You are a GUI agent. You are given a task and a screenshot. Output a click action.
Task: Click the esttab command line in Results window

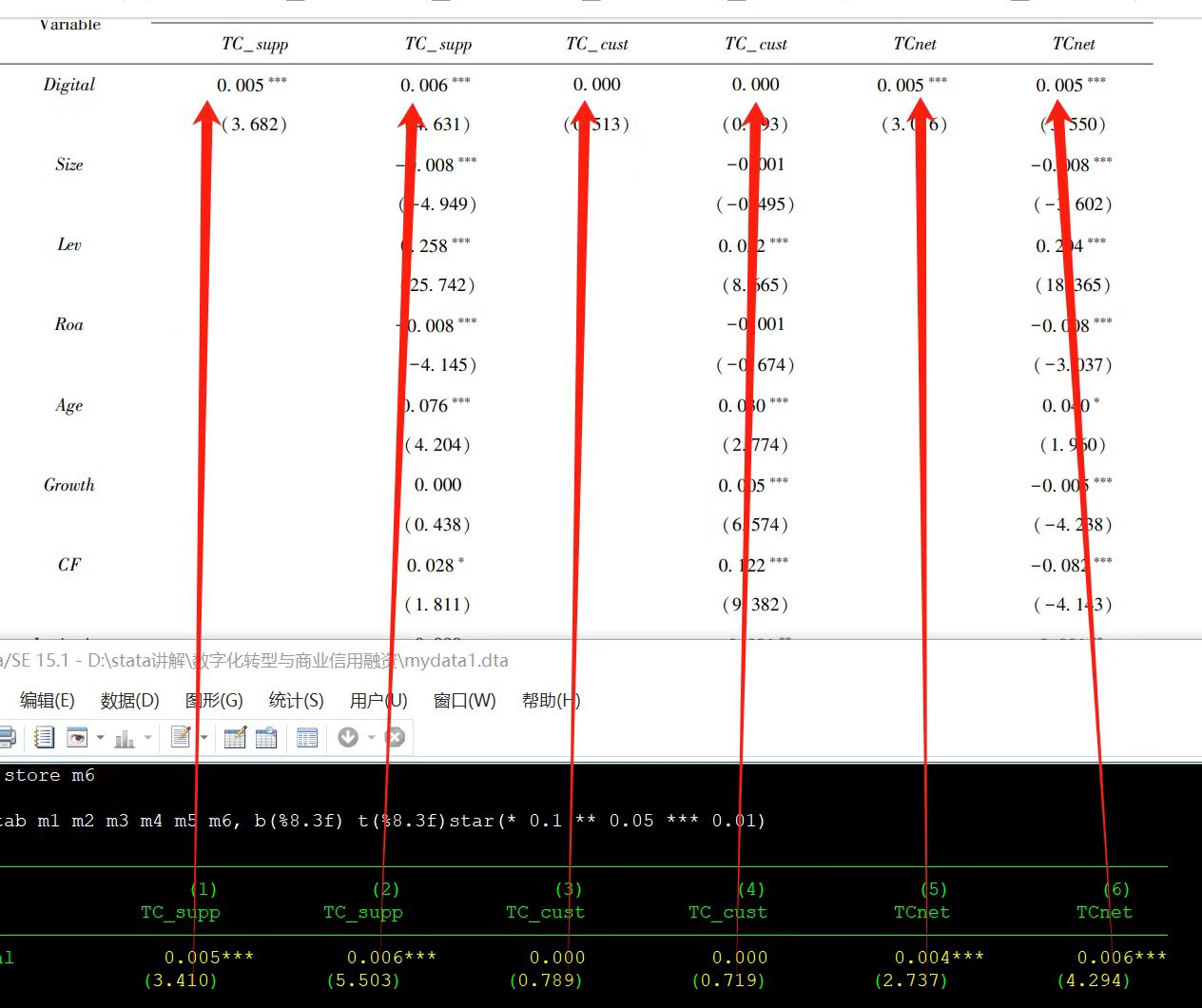[382, 821]
